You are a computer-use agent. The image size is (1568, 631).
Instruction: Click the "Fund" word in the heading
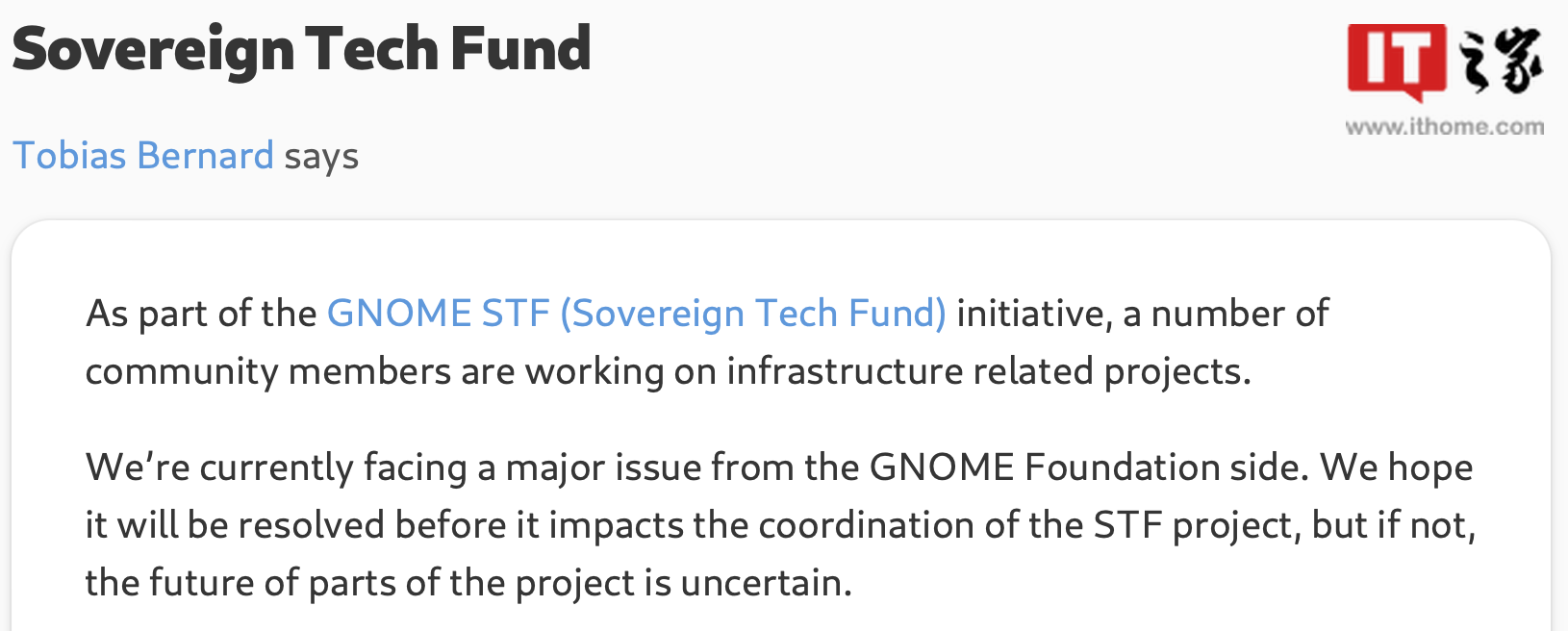pos(520,49)
